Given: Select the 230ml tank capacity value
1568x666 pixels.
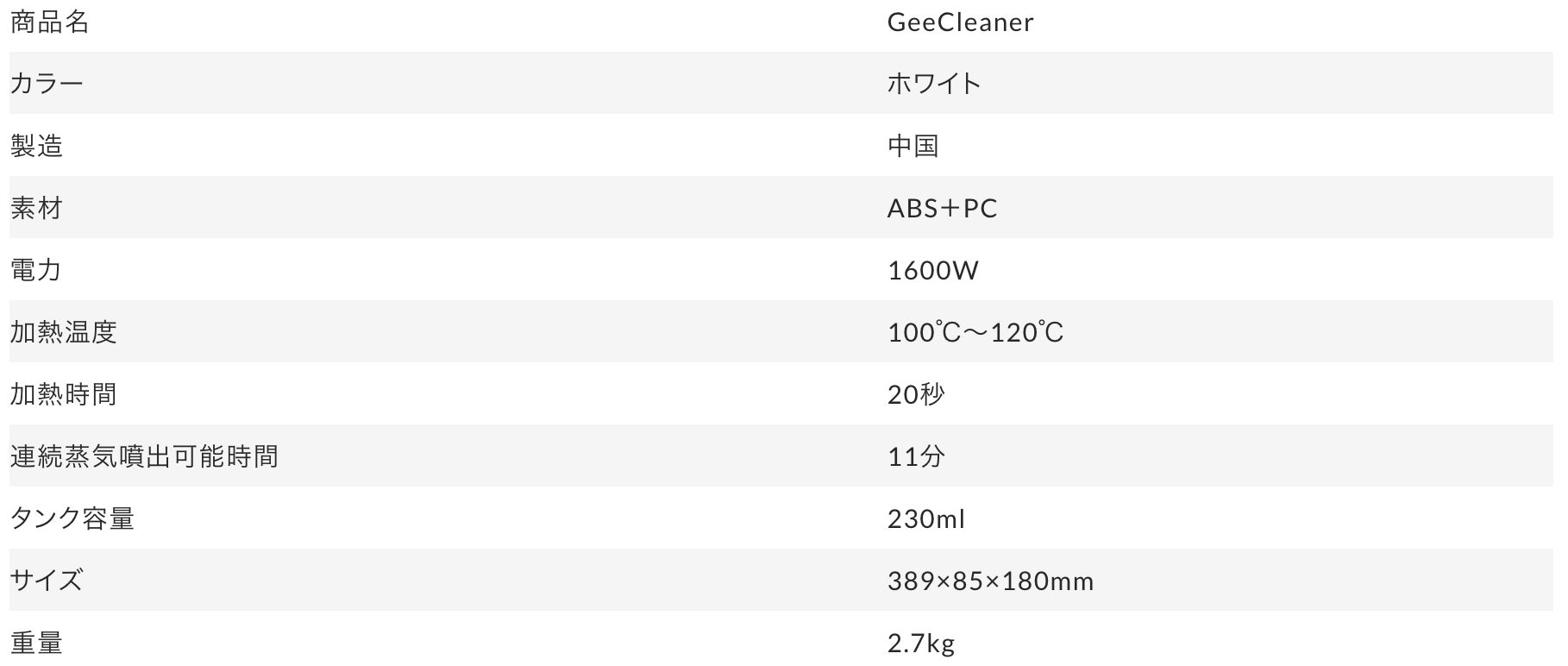Looking at the screenshot, I should [x=926, y=518].
